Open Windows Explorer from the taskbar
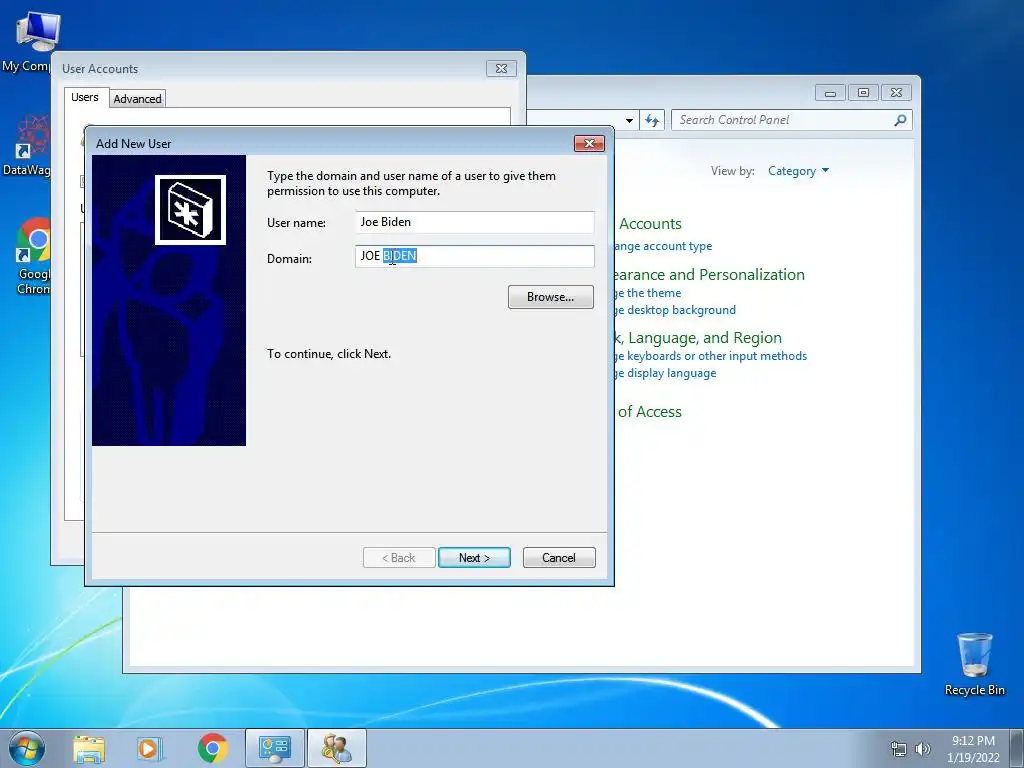This screenshot has height=768, width=1024. pos(89,748)
